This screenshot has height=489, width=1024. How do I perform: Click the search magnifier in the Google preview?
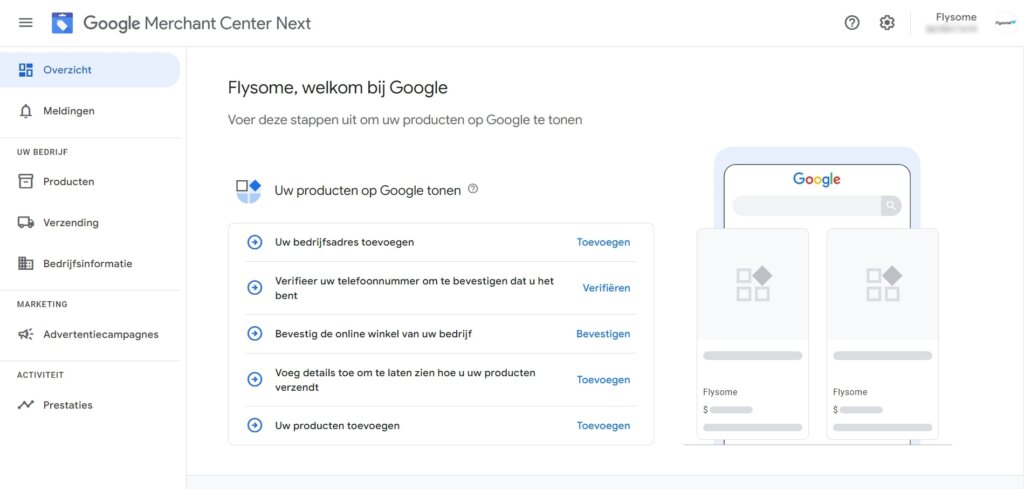[890, 206]
